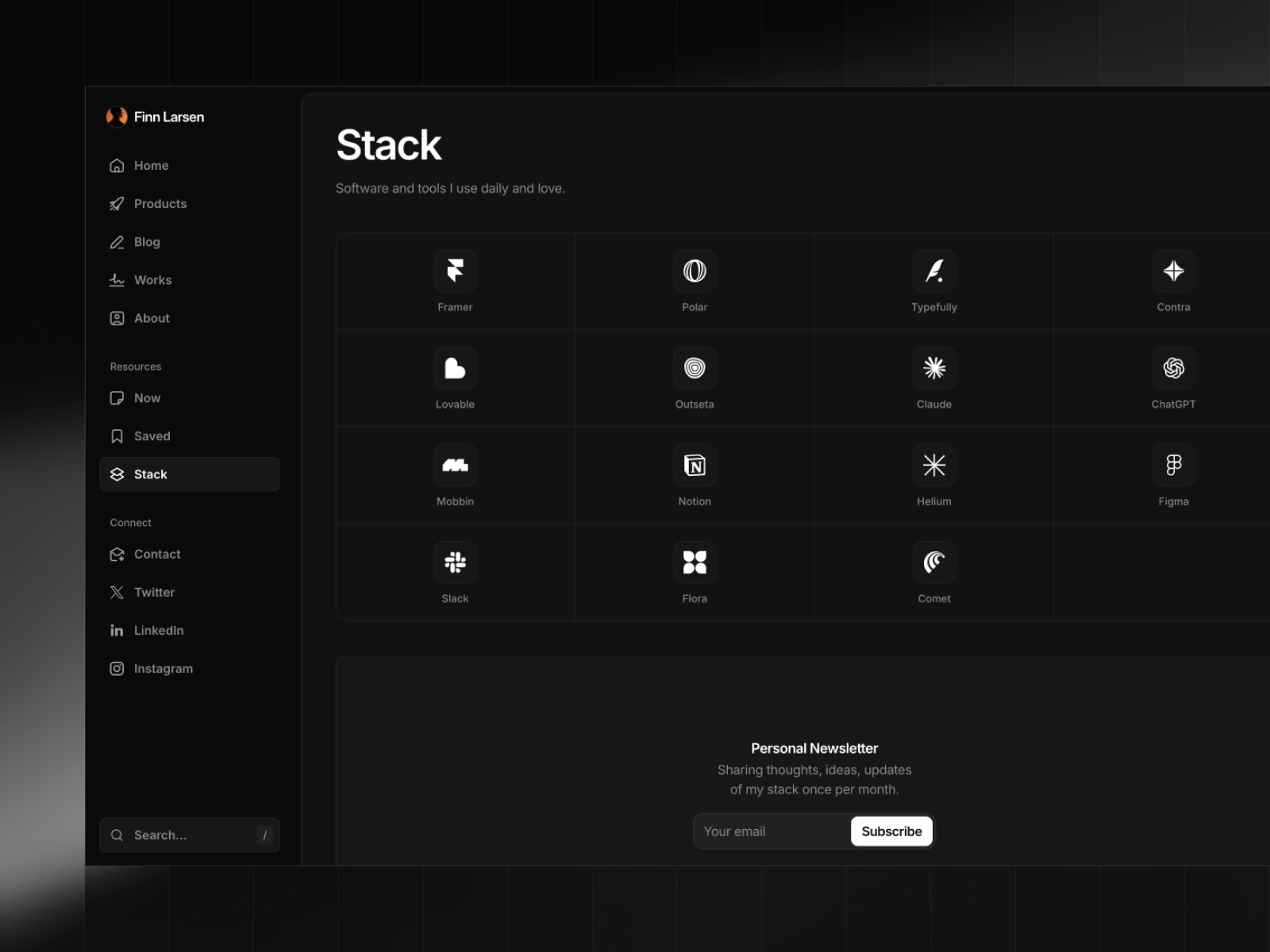The image size is (1270, 952).
Task: Click the Blog pencil icon
Action: (117, 242)
